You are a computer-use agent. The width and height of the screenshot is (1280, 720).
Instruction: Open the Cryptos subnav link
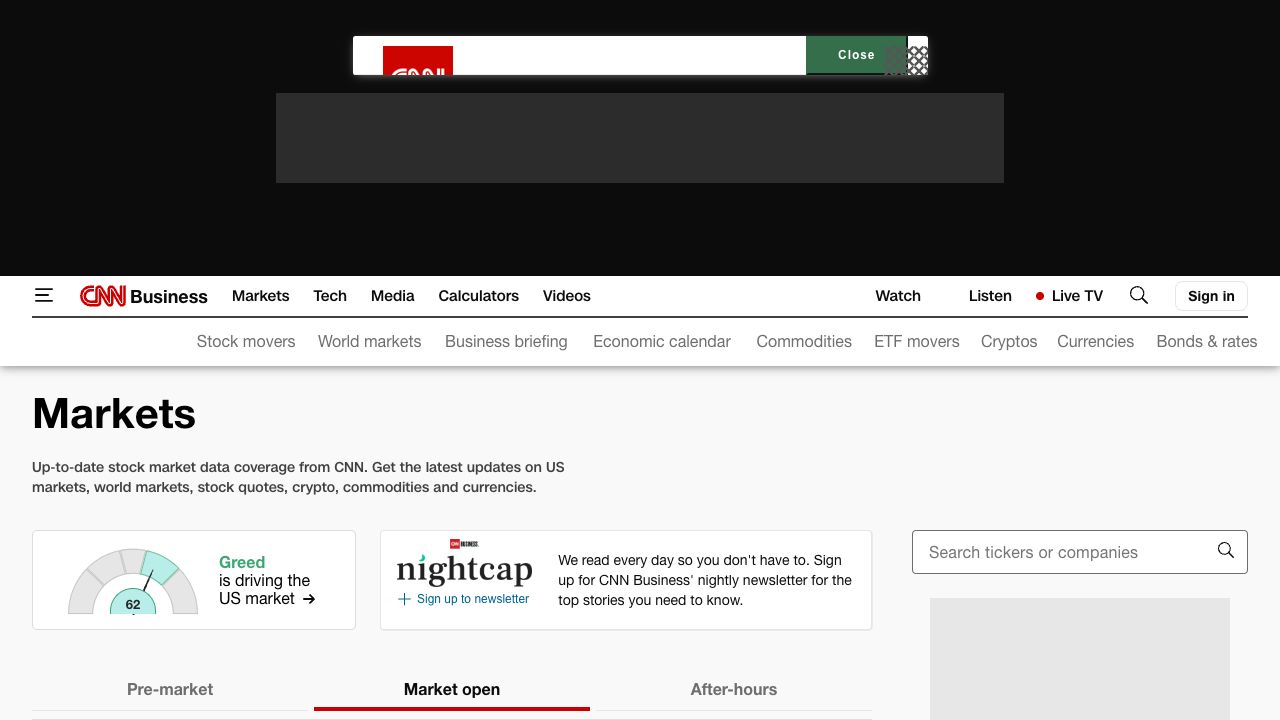coord(1008,341)
